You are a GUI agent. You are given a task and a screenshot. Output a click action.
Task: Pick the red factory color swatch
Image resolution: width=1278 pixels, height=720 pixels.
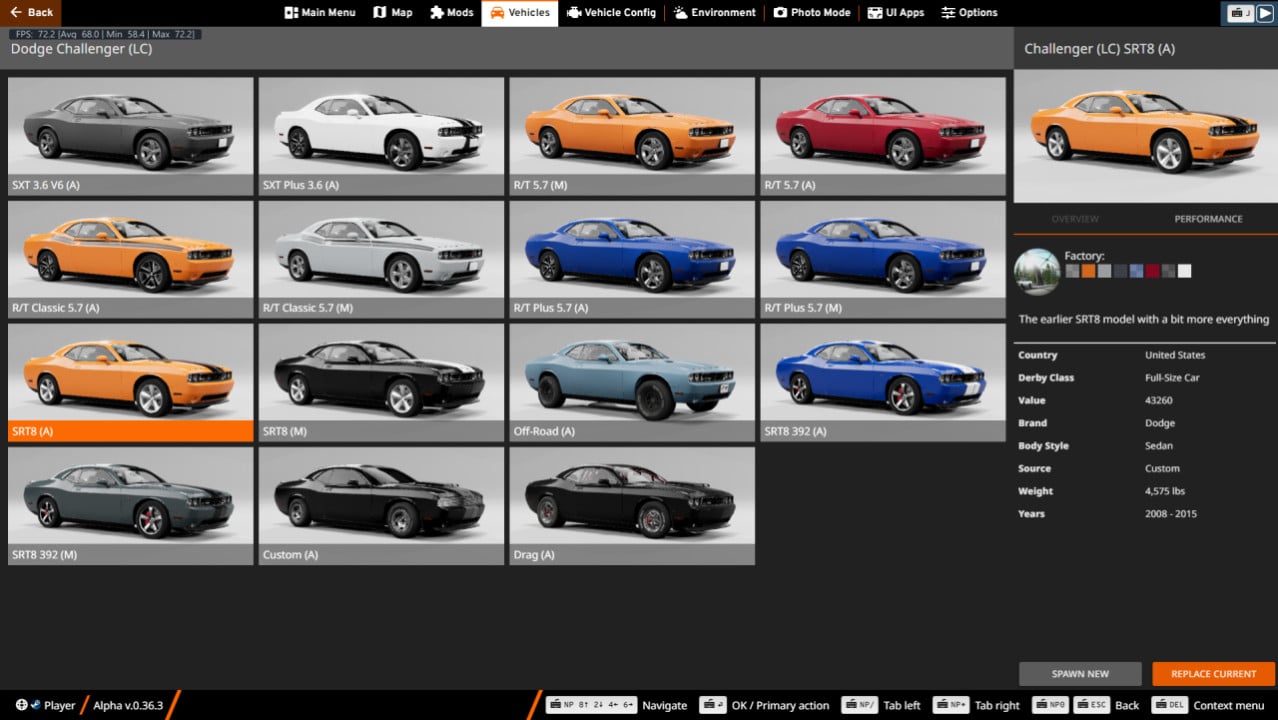point(1152,271)
